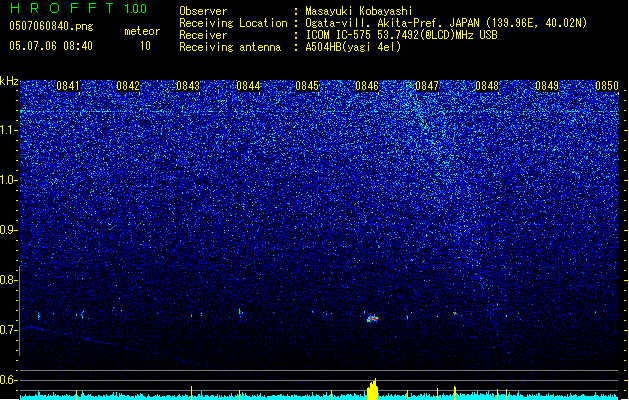629x400 pixels.
Task: Select the observer name Masayuki Kobayashi
Action: [359, 11]
